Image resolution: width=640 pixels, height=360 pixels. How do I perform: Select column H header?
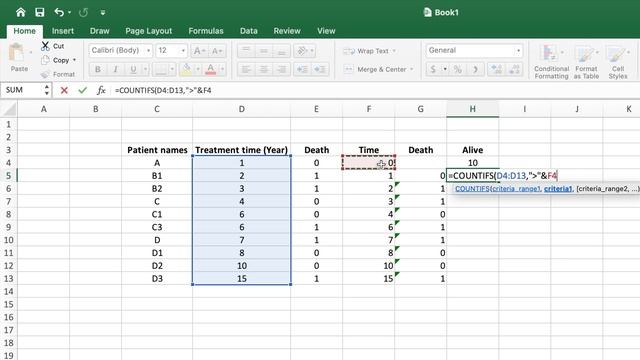pyautogui.click(x=473, y=109)
